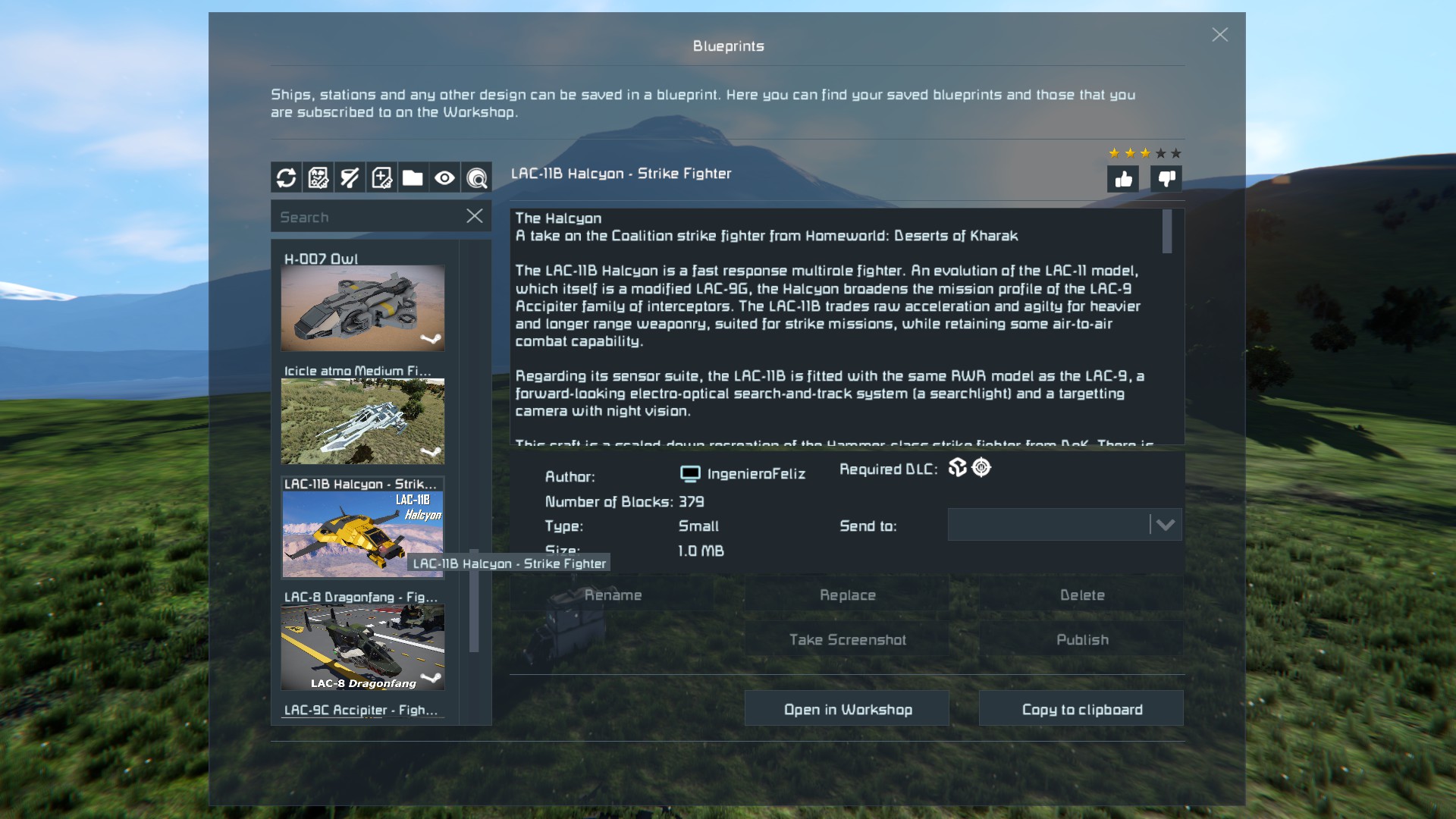
Task: Click the map-sheet icon next to refresh
Action: coord(318,177)
